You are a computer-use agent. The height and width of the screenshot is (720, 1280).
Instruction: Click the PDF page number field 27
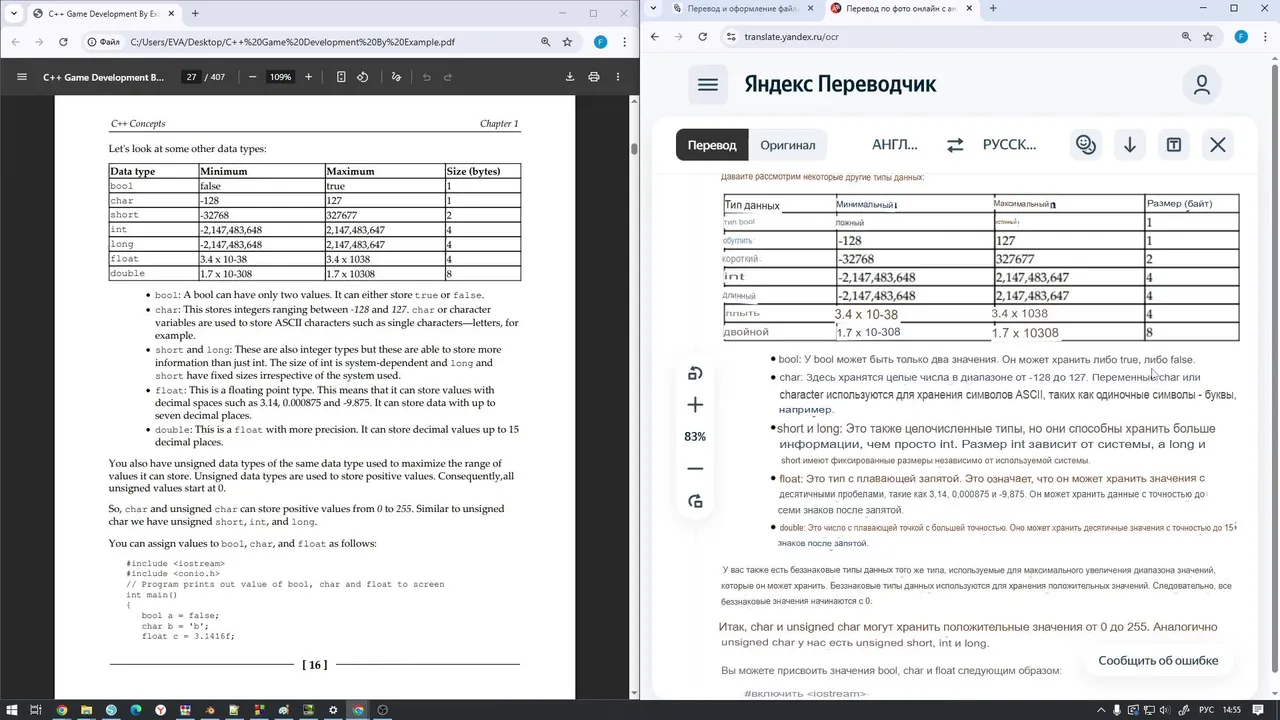pos(191,77)
